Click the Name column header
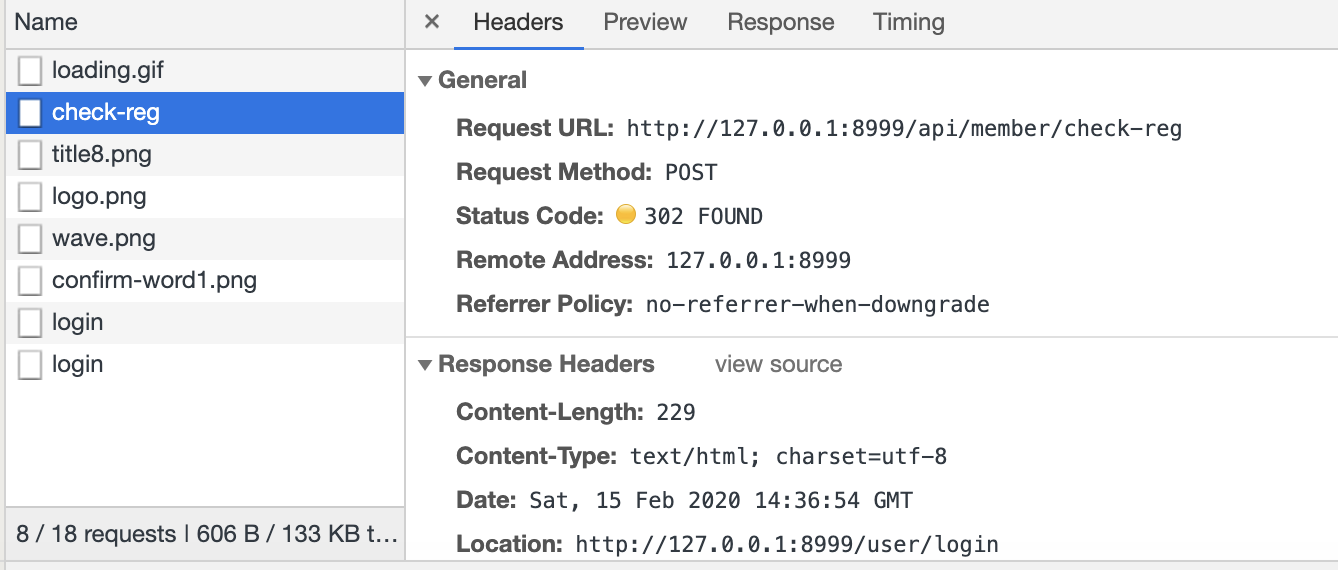The image size is (1338, 570). click(x=46, y=22)
